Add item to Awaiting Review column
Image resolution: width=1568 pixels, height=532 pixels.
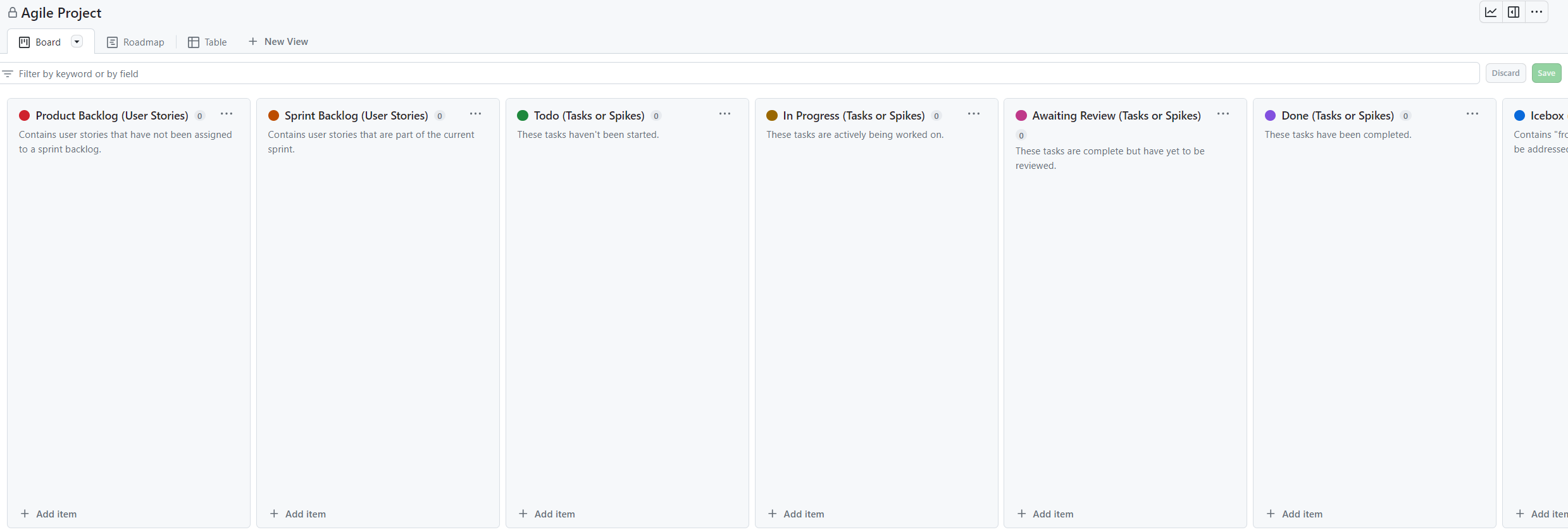pyautogui.click(x=1046, y=514)
